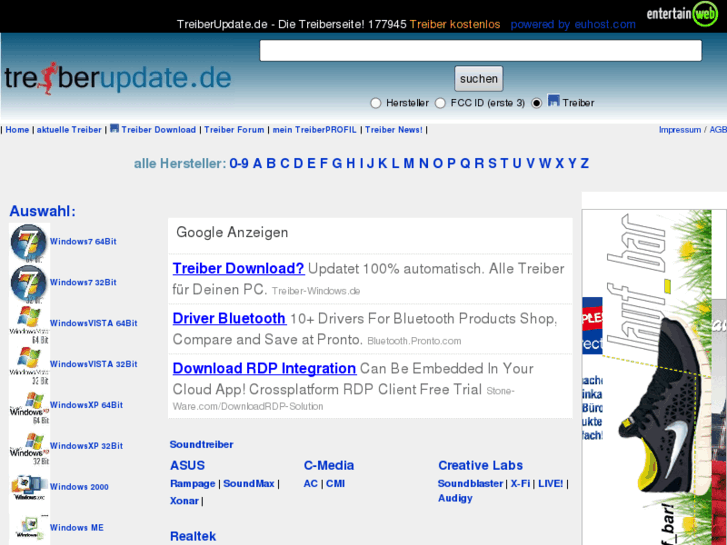The height and width of the screenshot is (545, 727).
Task: Select manufacturer letter Z
Action: [x=585, y=163]
